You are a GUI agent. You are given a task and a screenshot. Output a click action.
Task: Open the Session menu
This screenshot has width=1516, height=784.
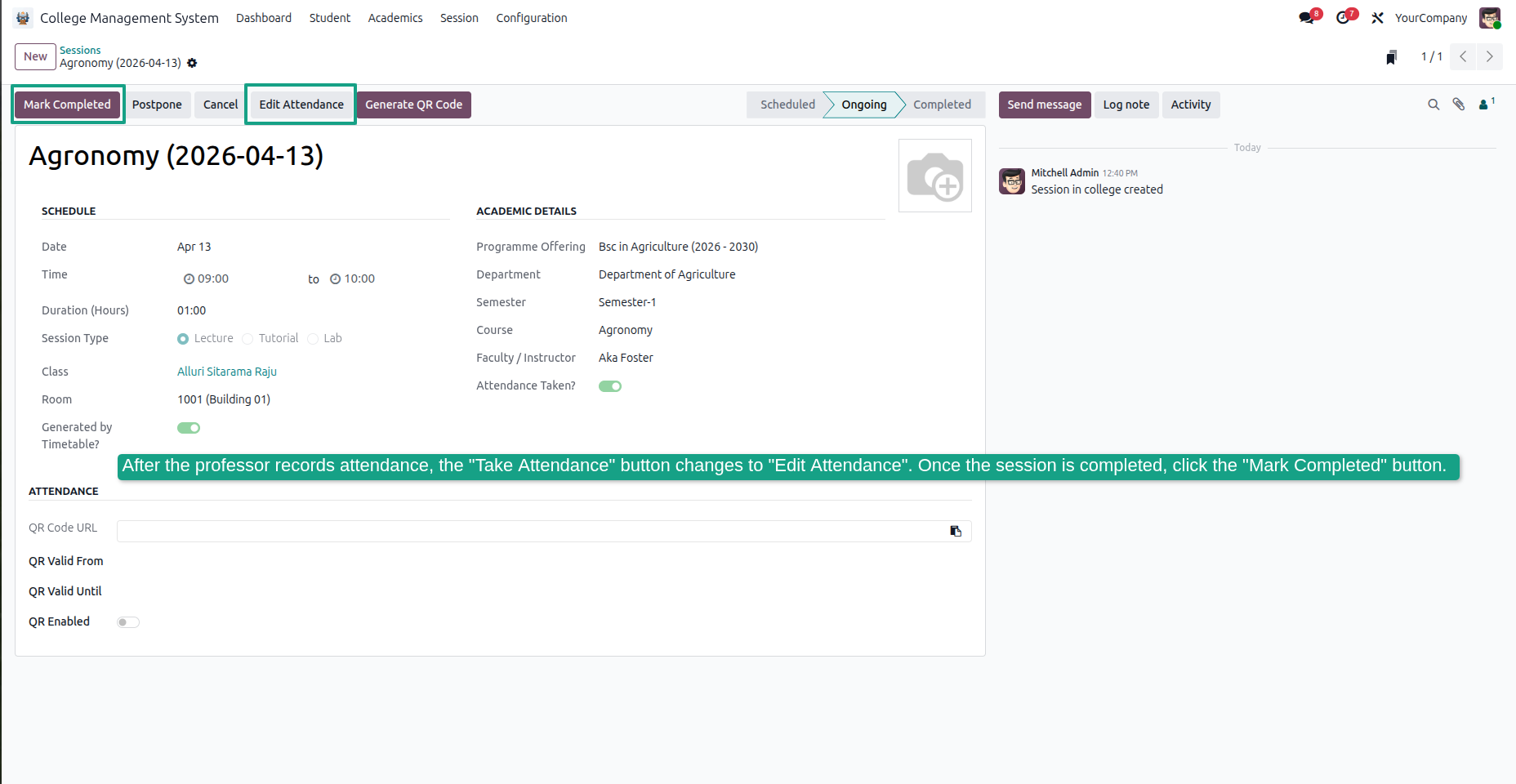click(x=459, y=18)
